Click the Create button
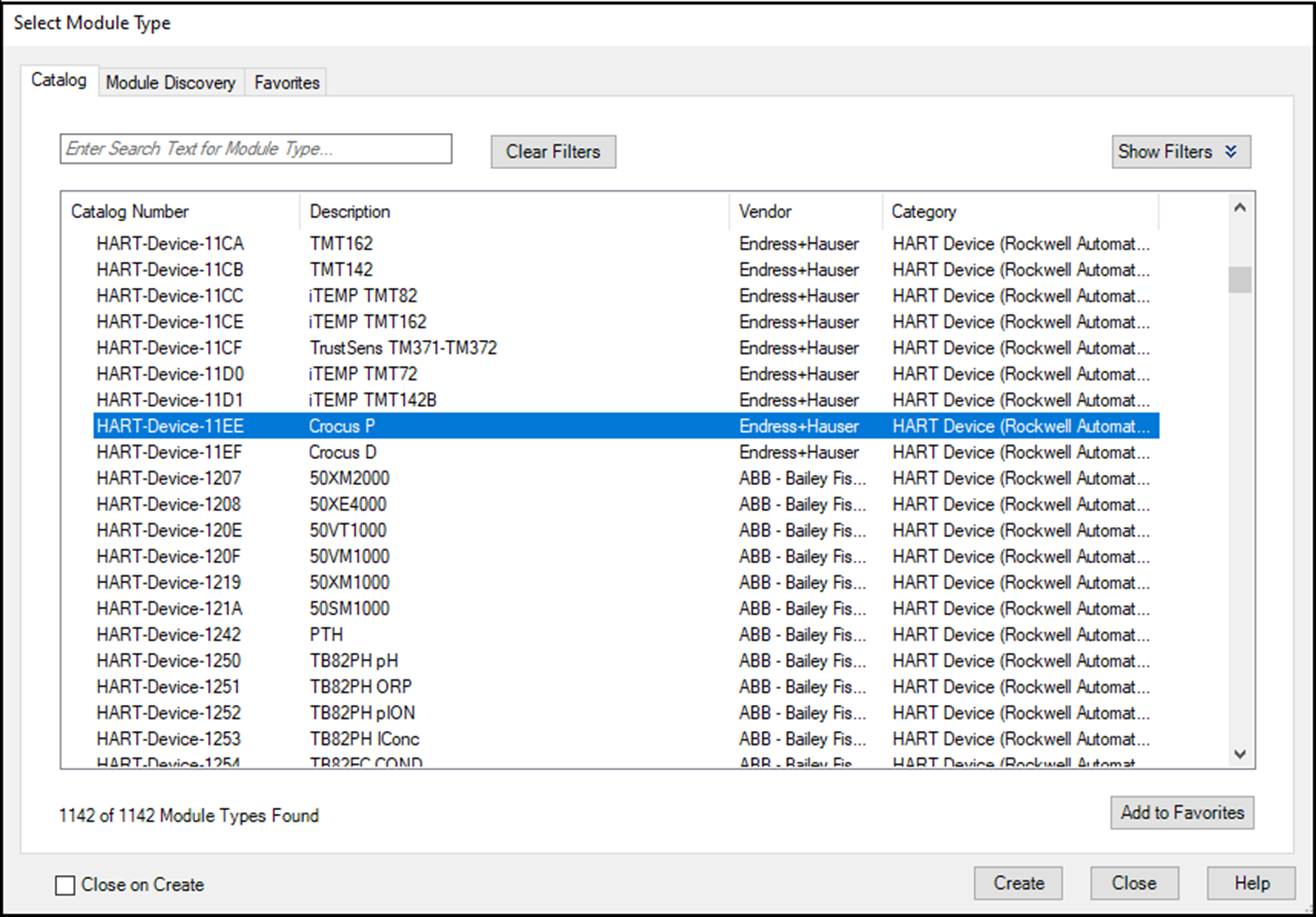Viewport: 1316px width, 917px height. [x=1018, y=883]
